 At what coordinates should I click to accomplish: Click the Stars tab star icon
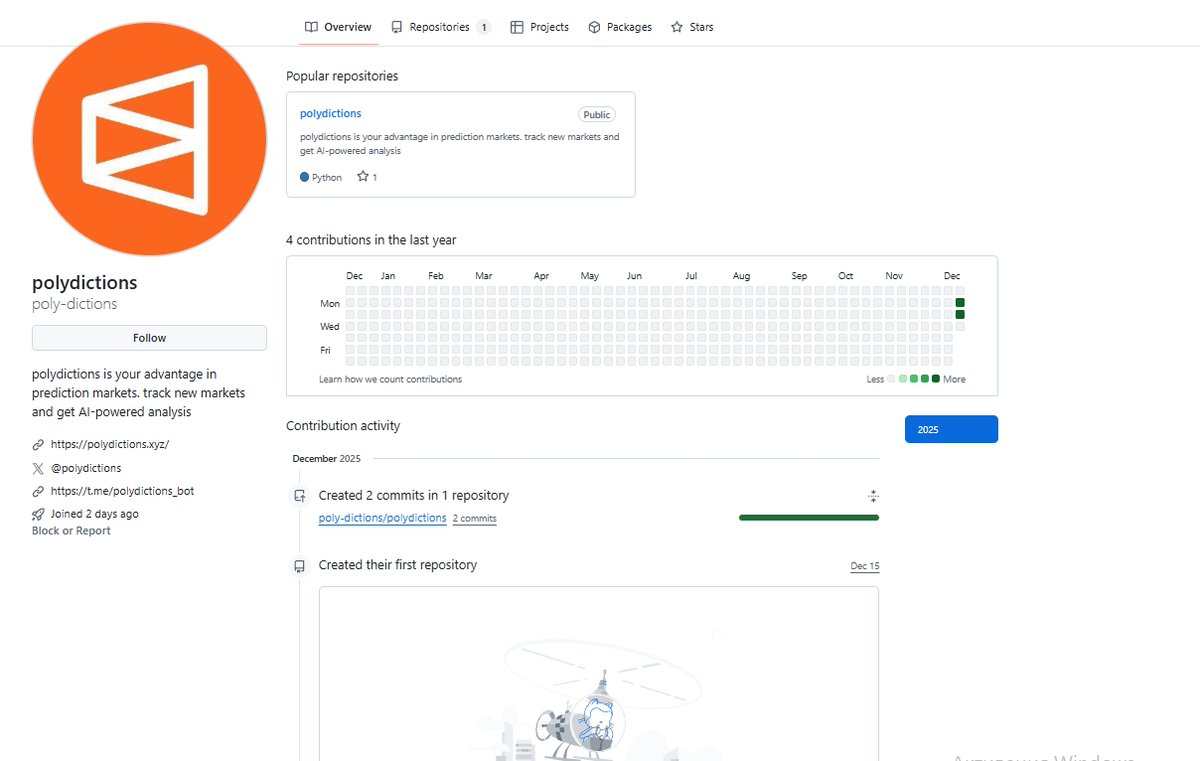coord(677,27)
